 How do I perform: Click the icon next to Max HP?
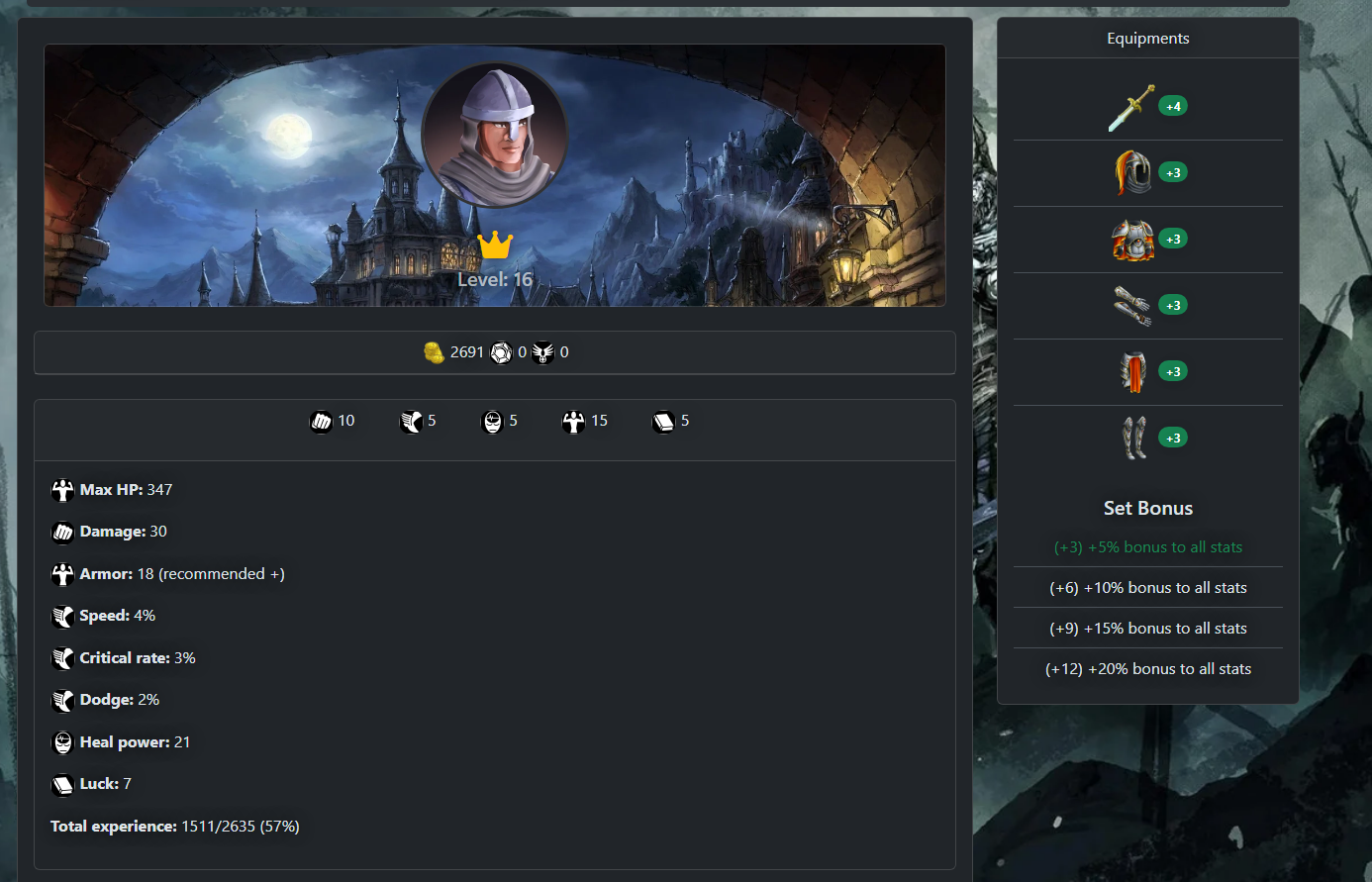tap(62, 490)
